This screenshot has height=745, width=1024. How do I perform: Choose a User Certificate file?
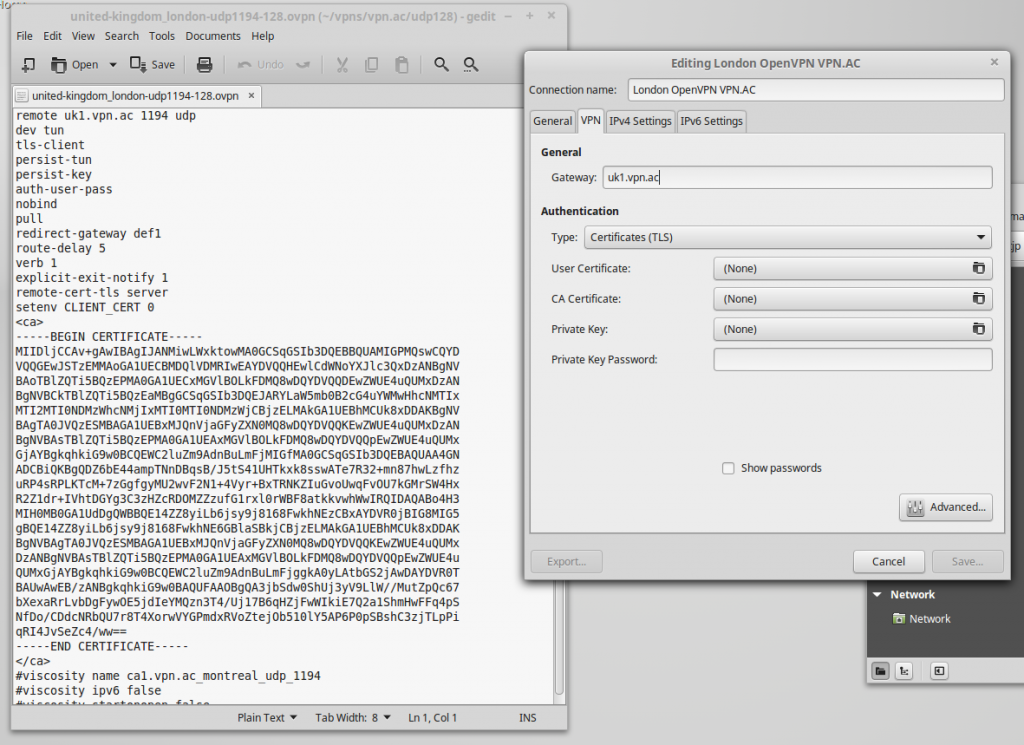(x=852, y=268)
